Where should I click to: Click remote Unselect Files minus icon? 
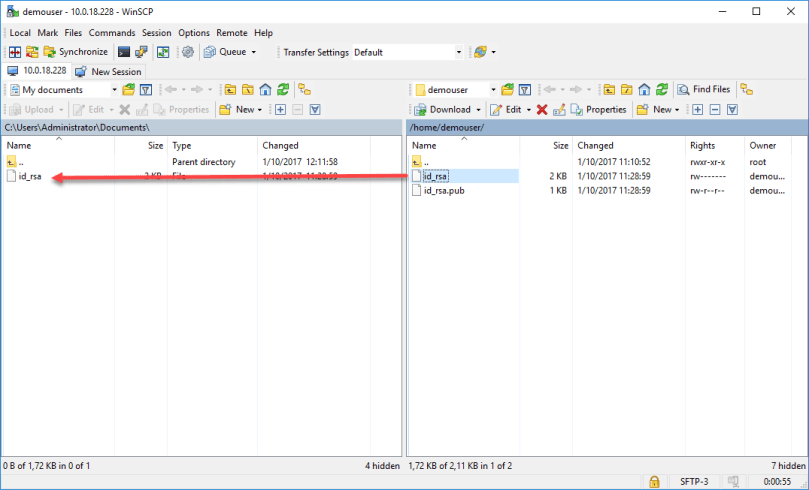pos(715,109)
